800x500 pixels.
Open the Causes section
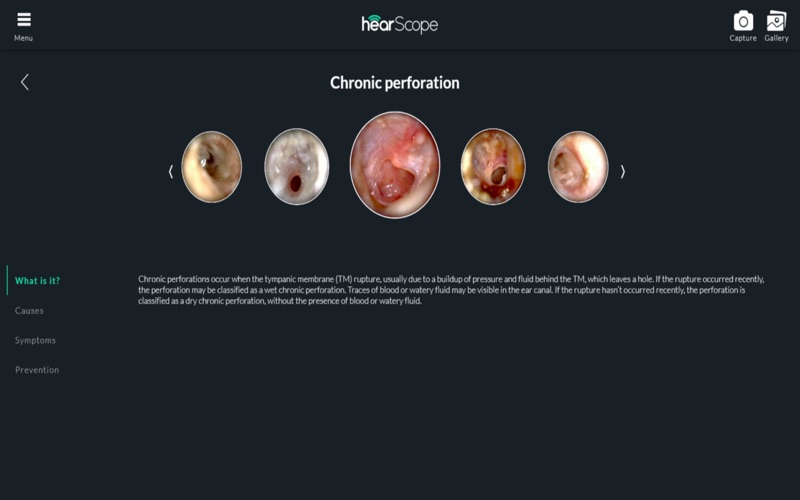tap(29, 310)
